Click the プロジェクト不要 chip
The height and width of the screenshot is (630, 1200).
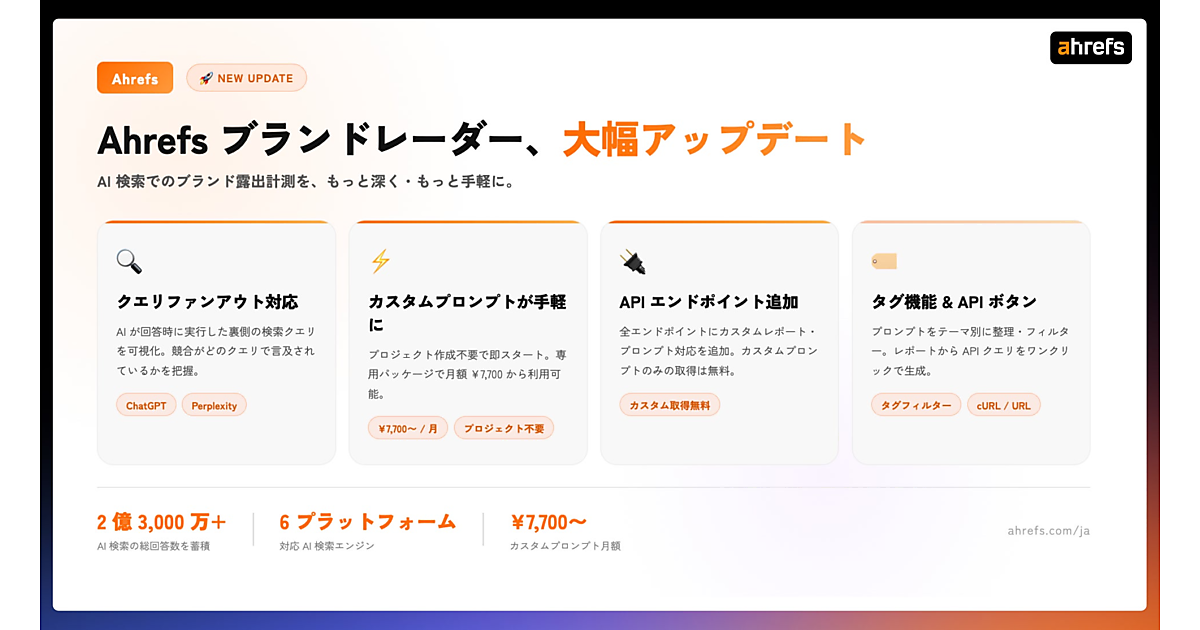click(x=504, y=428)
